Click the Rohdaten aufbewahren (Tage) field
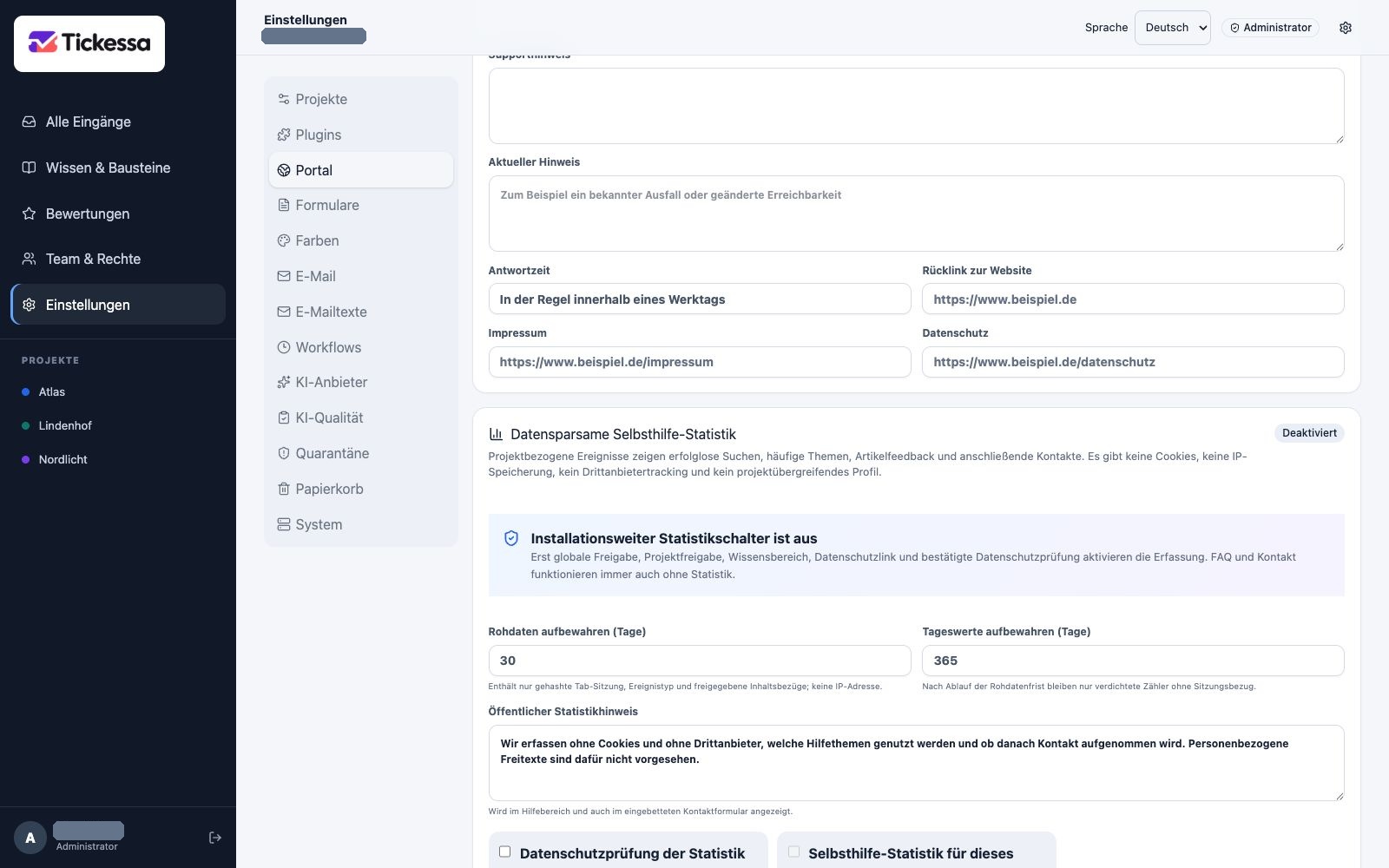 pos(700,661)
